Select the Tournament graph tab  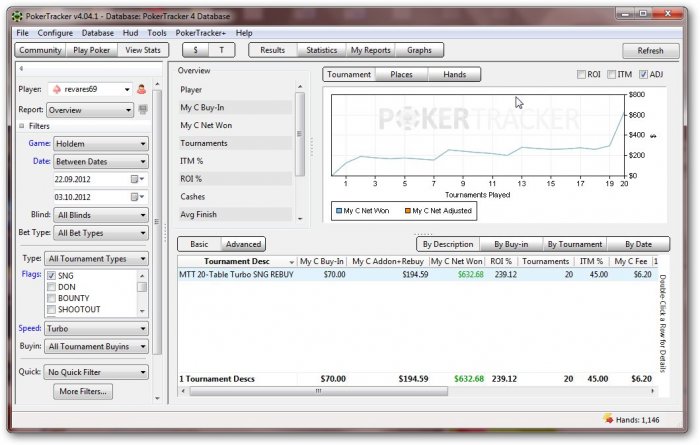point(349,75)
